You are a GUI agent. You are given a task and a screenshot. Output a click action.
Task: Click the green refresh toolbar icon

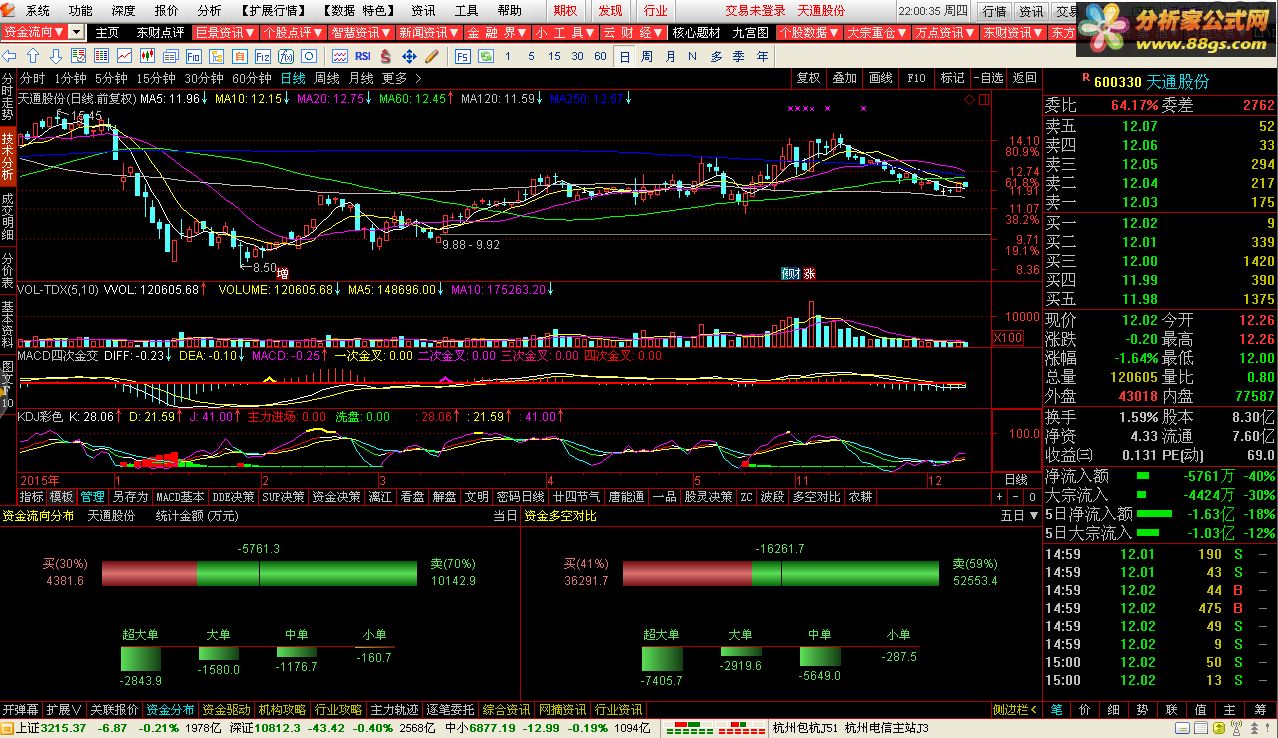tap(484, 56)
